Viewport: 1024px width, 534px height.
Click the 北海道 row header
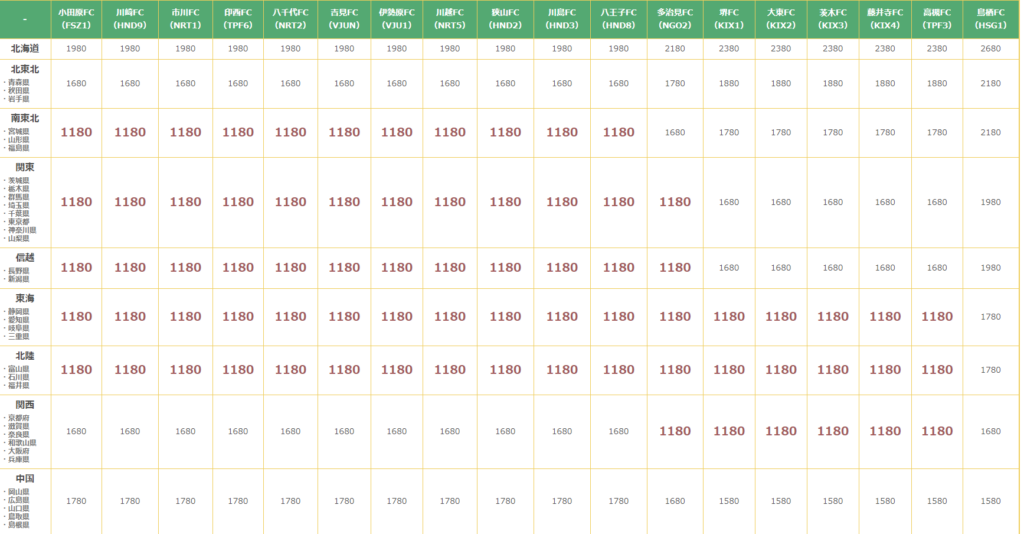coord(26,48)
